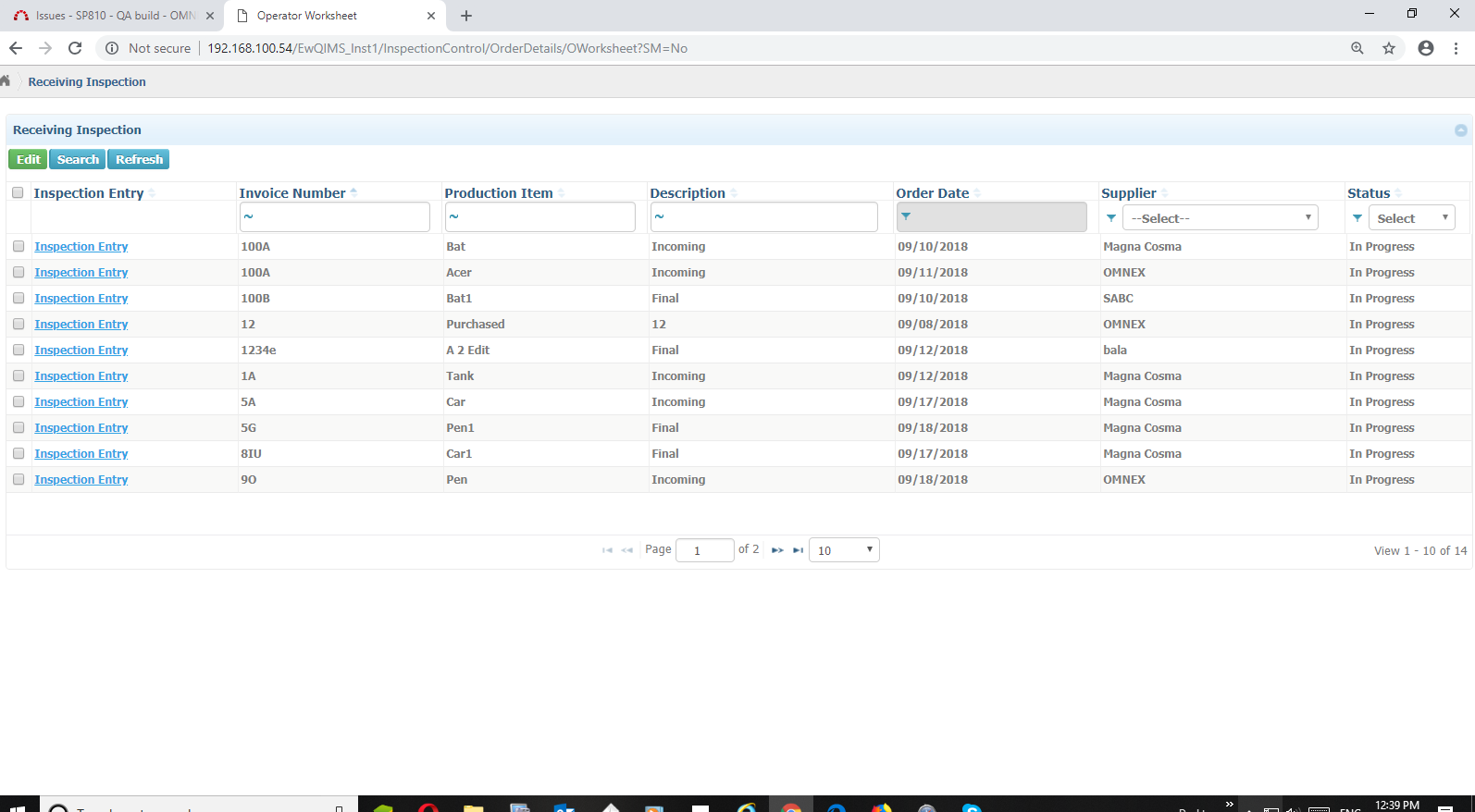
Task: Click the browser address bar URL
Action: pos(447,48)
